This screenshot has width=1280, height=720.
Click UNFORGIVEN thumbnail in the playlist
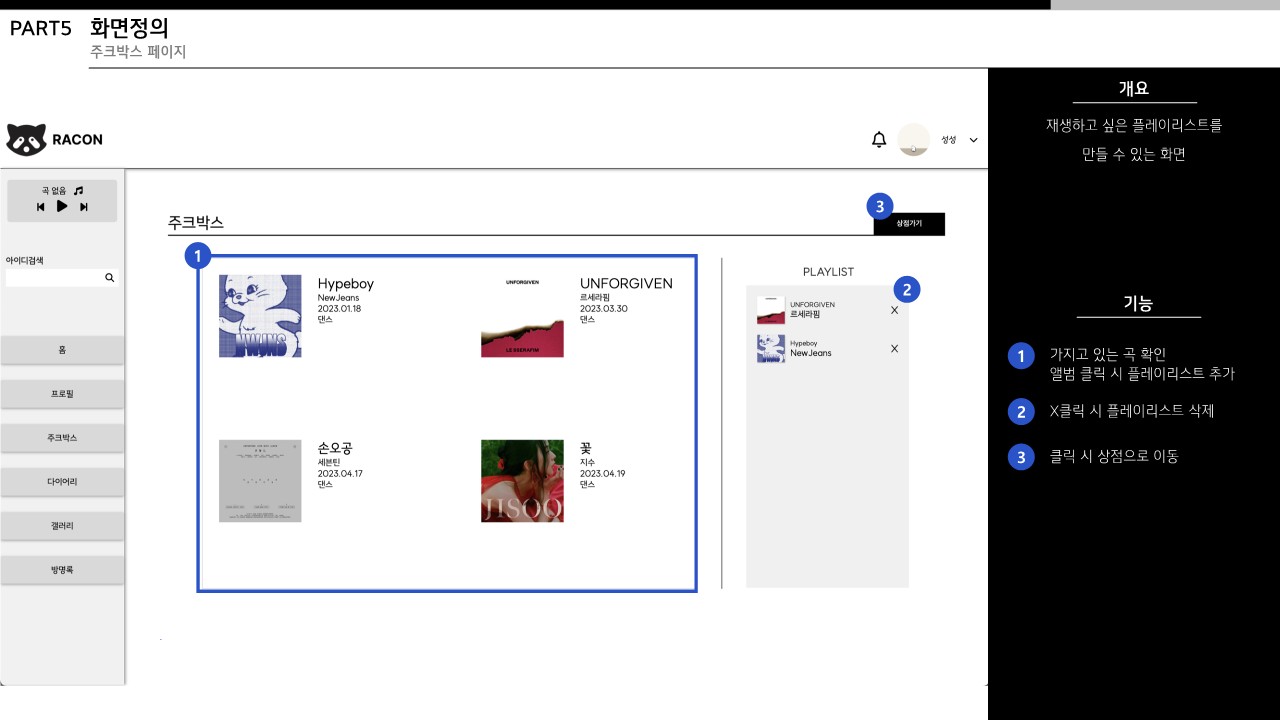point(771,310)
